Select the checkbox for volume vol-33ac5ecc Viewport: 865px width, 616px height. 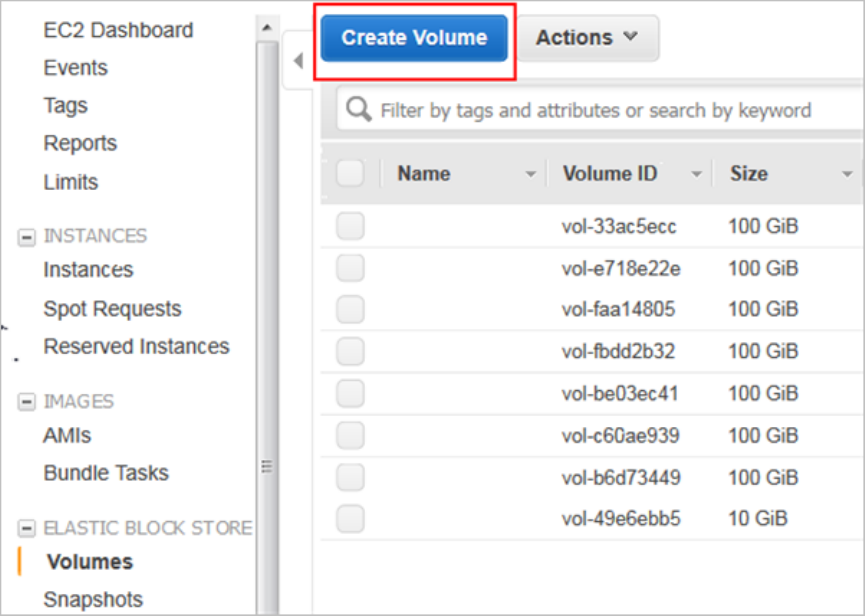(x=350, y=227)
